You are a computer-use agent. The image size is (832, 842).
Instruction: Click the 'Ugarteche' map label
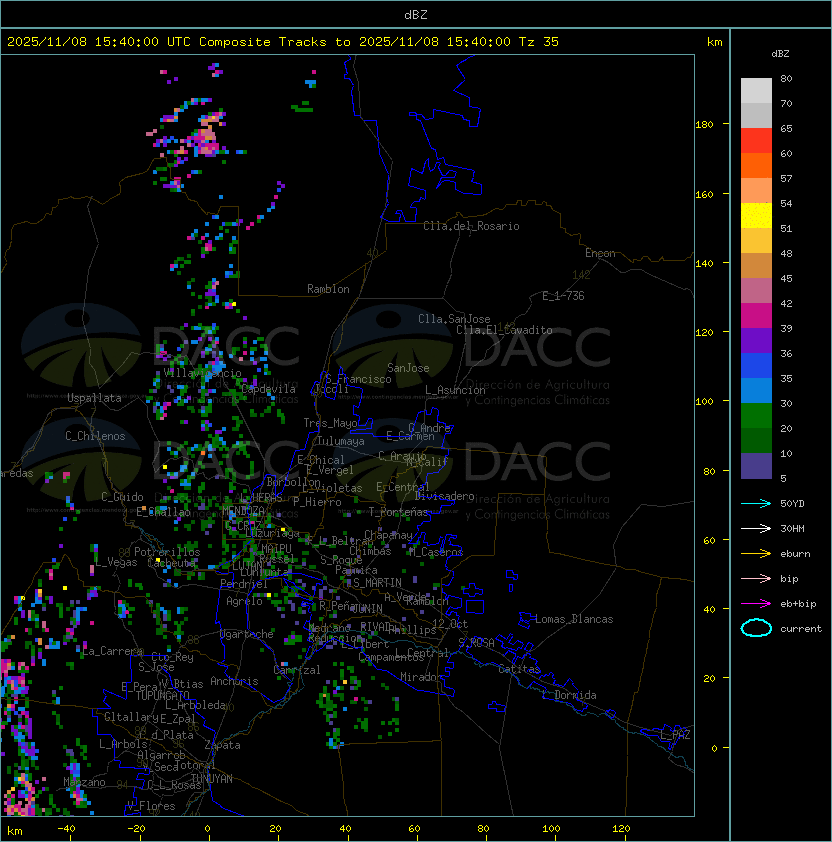pos(247,634)
